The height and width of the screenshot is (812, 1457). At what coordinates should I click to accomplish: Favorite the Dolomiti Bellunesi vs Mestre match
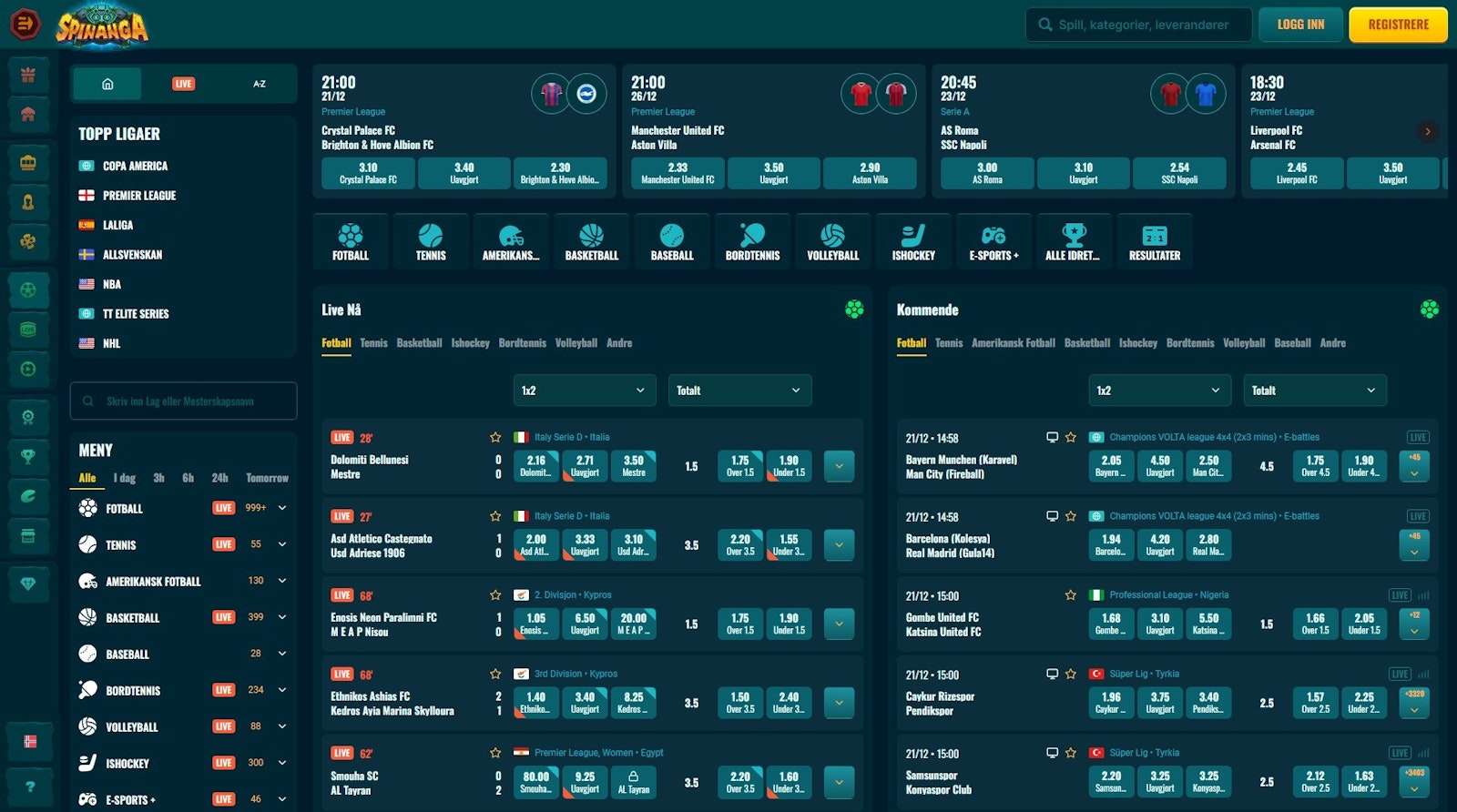(x=495, y=437)
